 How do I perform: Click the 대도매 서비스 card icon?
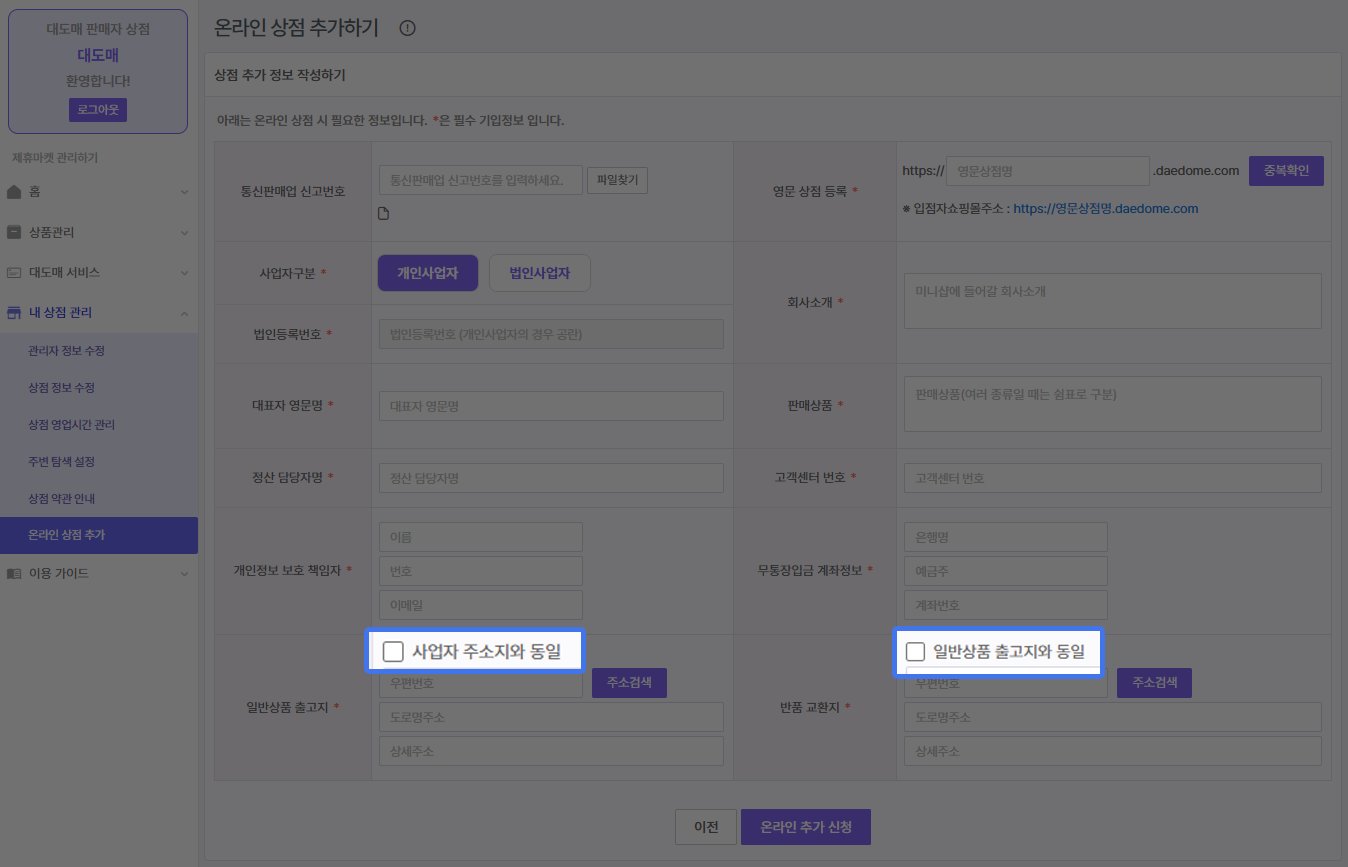[x=14, y=272]
